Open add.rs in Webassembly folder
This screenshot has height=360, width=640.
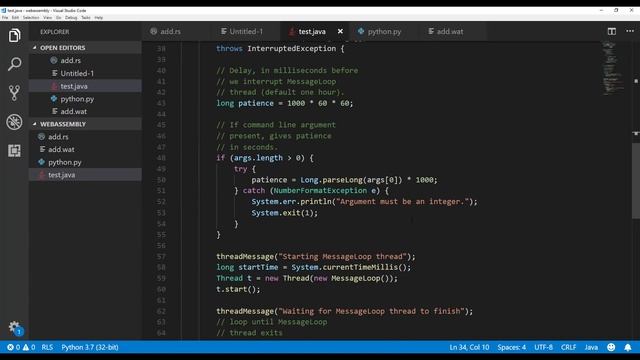(85, 137)
